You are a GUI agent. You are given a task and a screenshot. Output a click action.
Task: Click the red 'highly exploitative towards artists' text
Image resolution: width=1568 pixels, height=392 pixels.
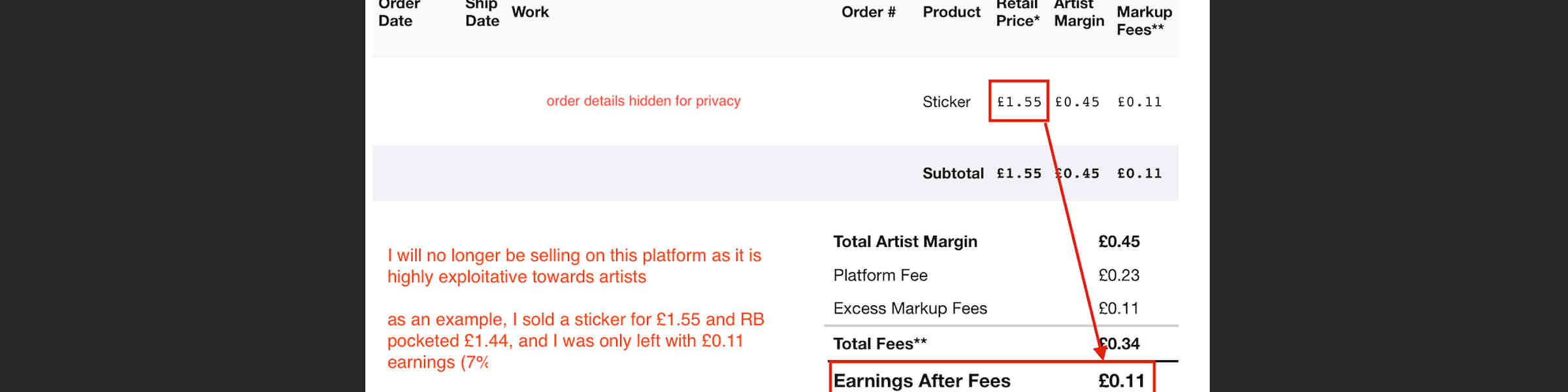517,277
